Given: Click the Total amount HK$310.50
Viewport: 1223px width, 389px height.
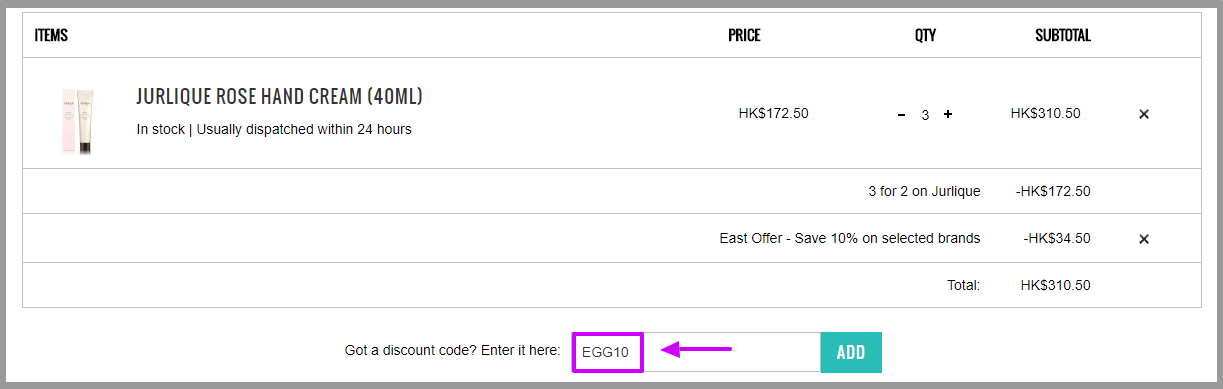Looking at the screenshot, I should pyautogui.click(x=1055, y=285).
